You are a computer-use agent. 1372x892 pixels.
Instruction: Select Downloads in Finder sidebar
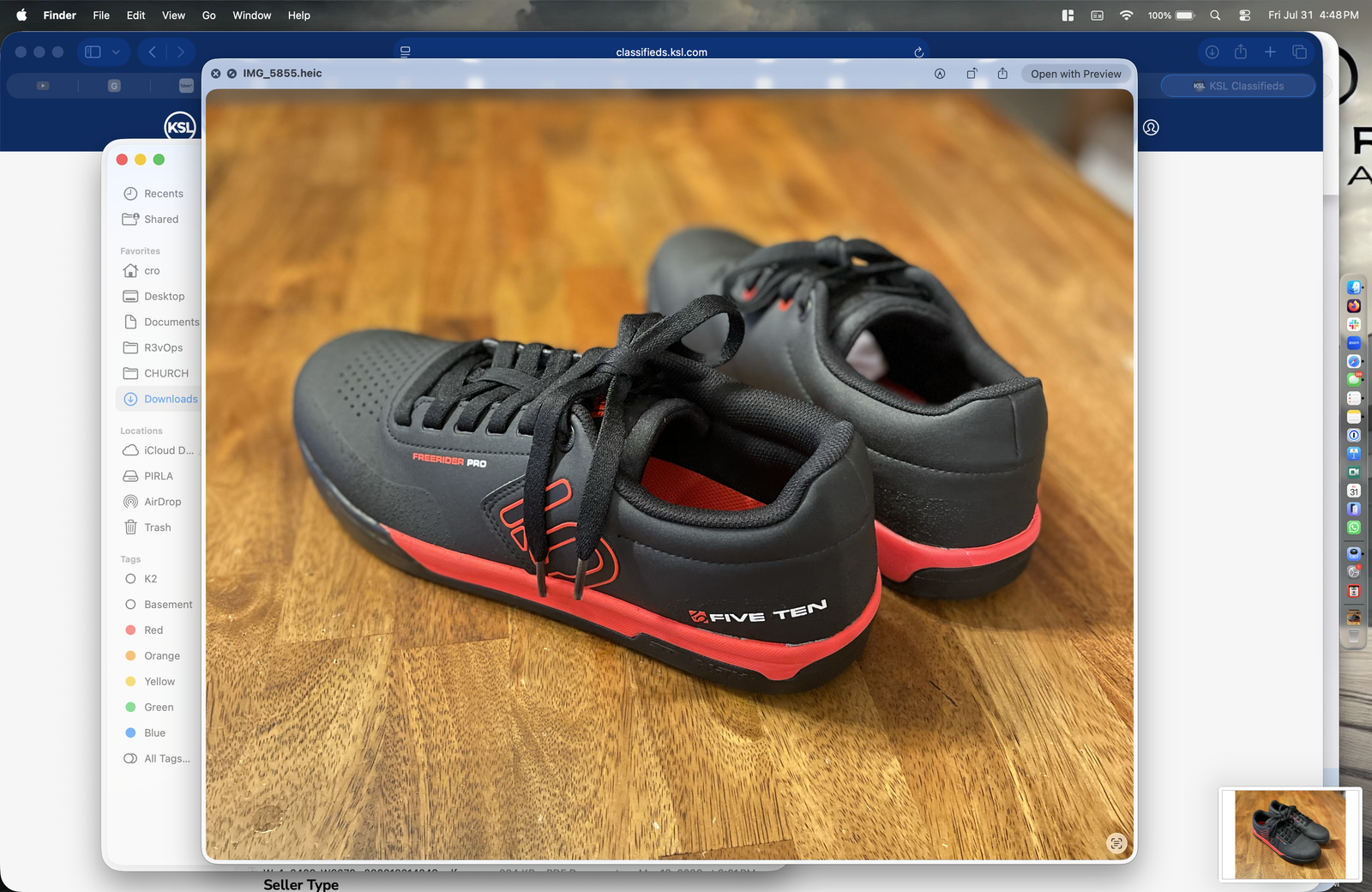click(159, 399)
